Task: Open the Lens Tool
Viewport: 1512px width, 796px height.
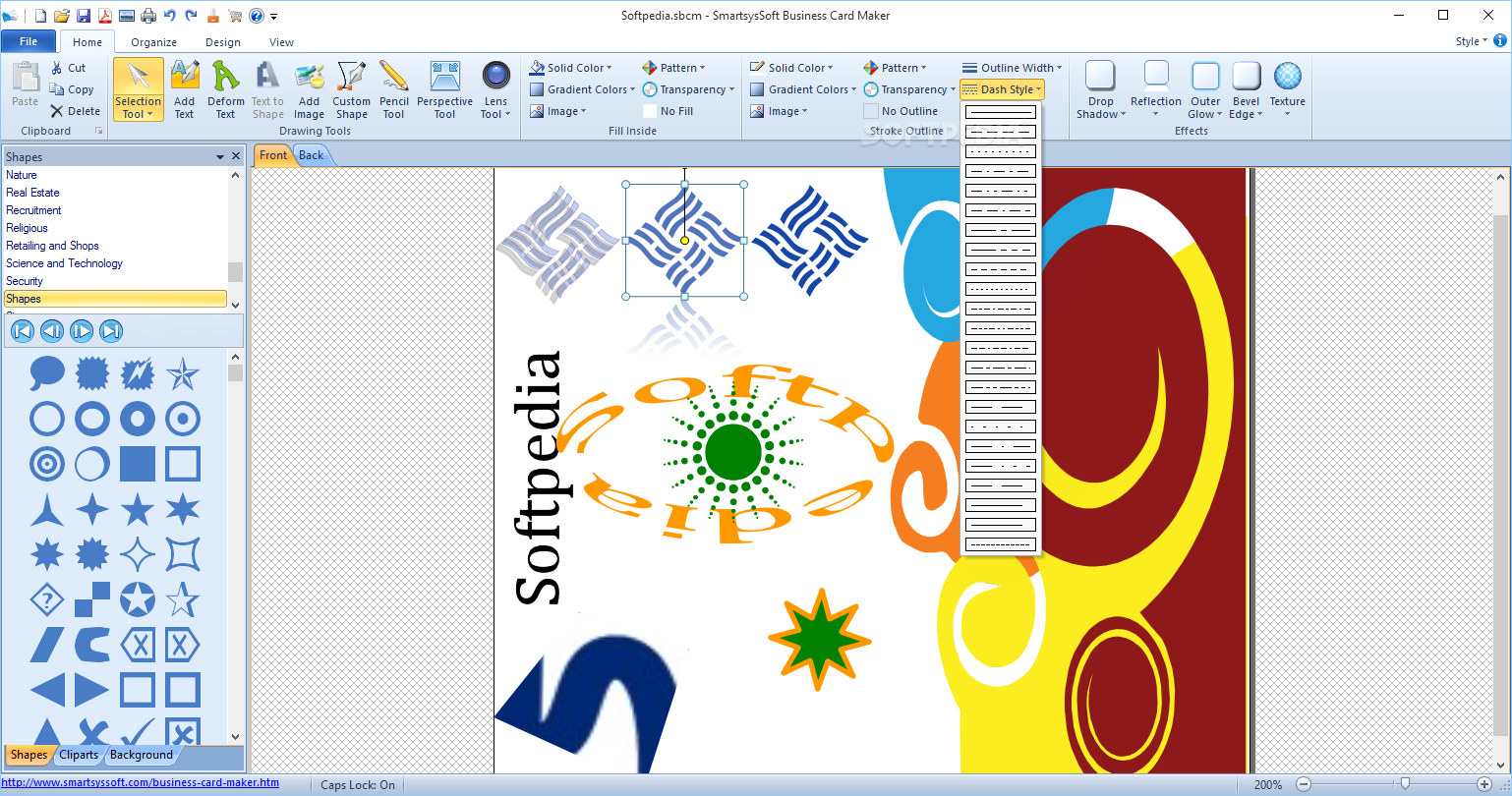Action: point(495,89)
